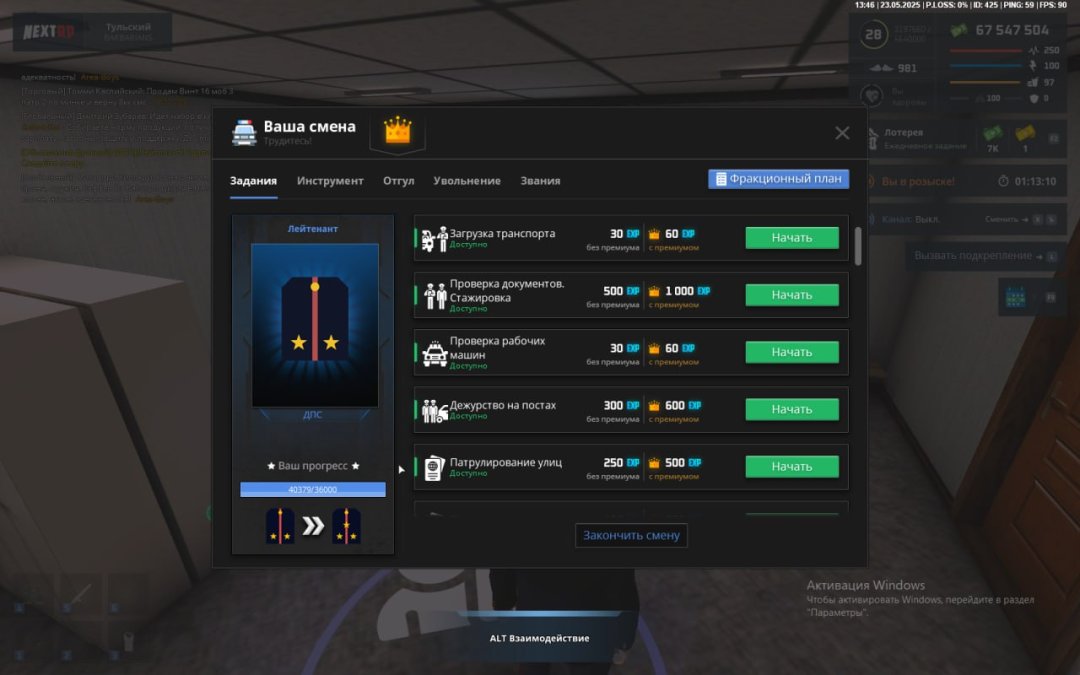Click the Лейтенант rank badge image

[315, 324]
